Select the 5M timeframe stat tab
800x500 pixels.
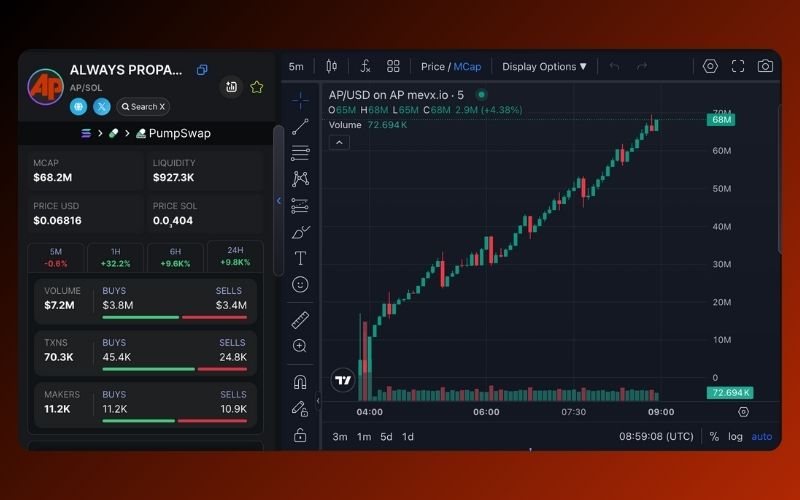tap(56, 257)
